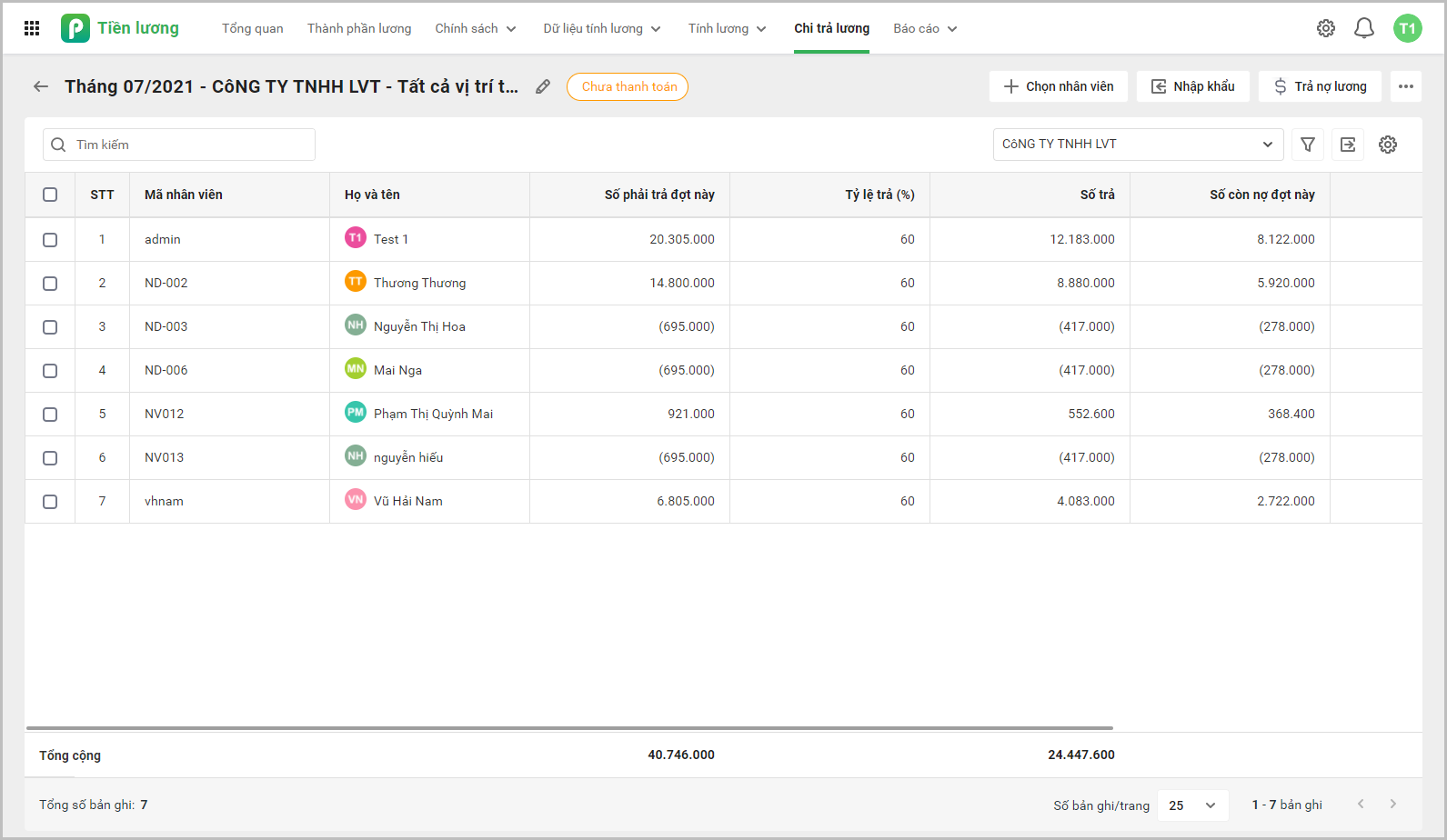Open settings gear in top navigation bar

(1326, 28)
